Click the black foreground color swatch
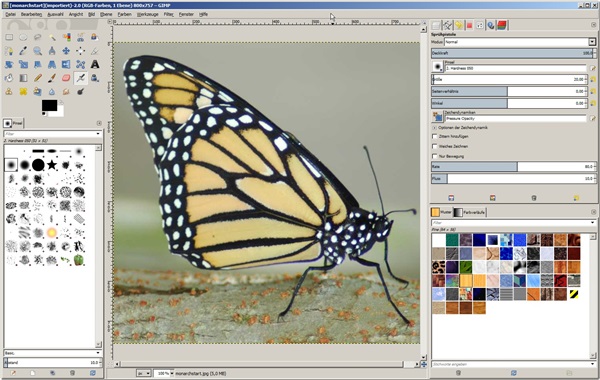 pos(49,105)
